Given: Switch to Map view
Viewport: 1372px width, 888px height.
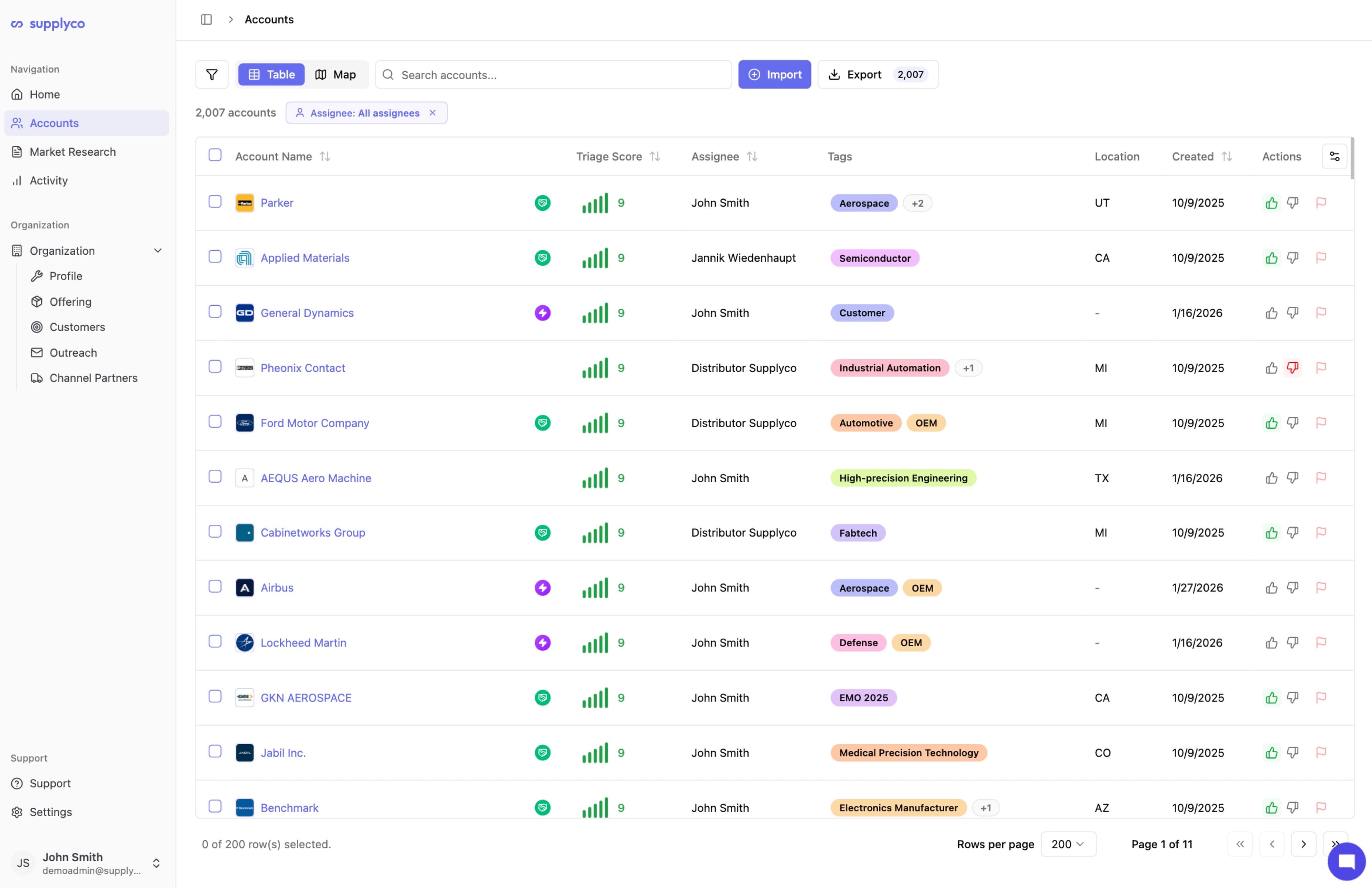Looking at the screenshot, I should [x=336, y=74].
